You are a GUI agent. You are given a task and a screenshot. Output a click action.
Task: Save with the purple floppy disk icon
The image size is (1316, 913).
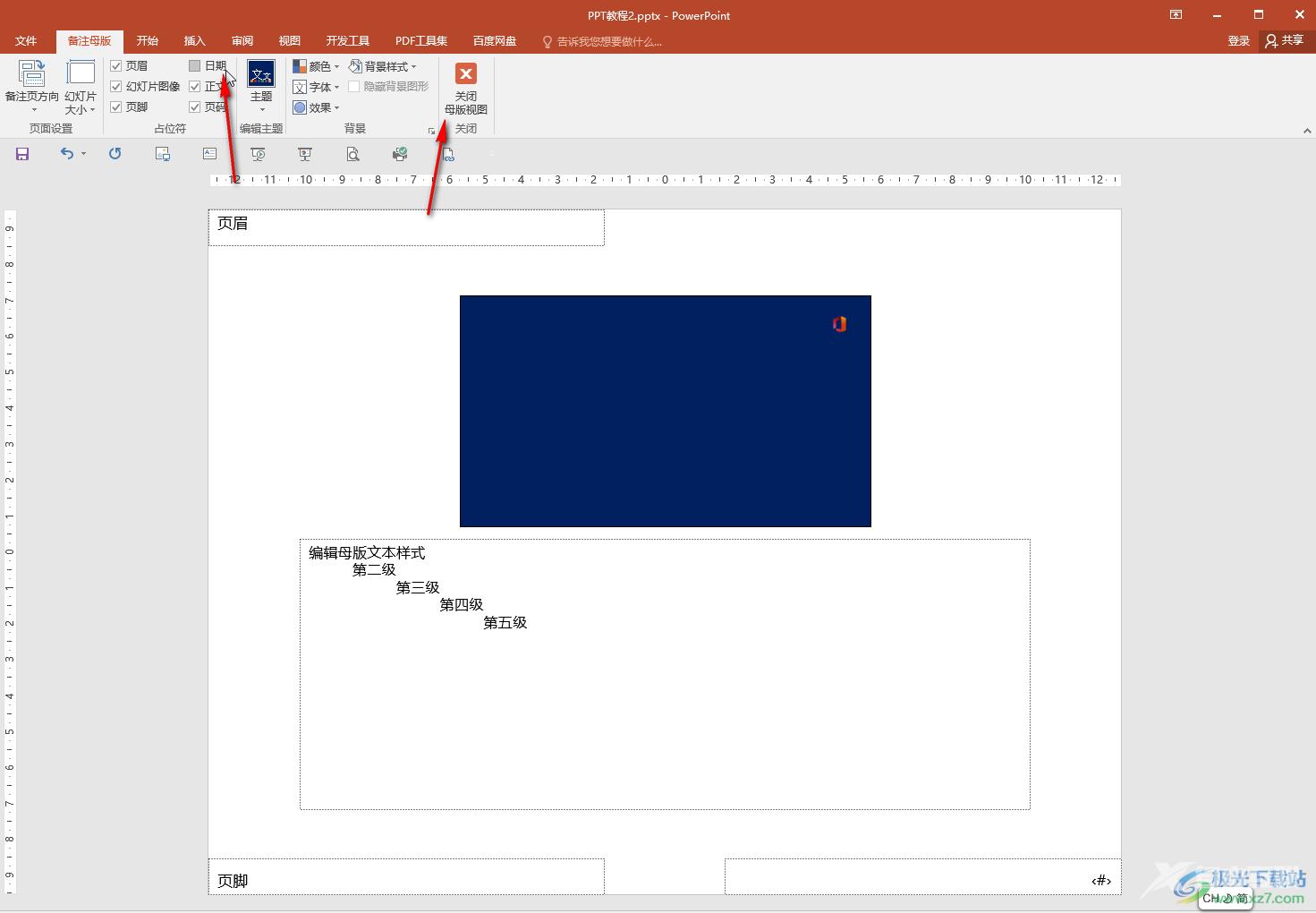pos(22,154)
